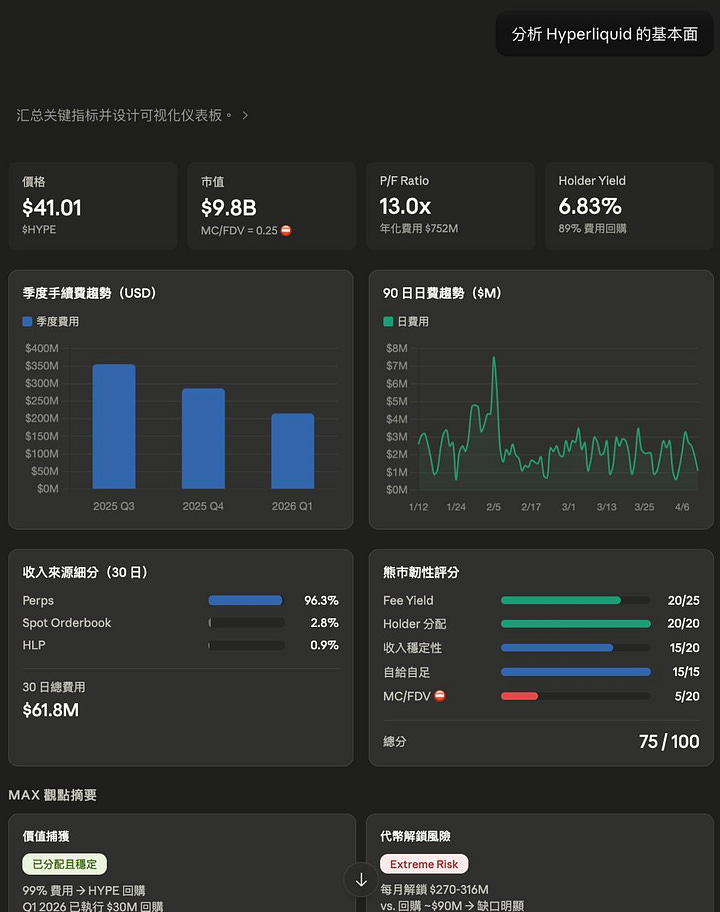Click the 4/6 date label on daily chart
Image resolution: width=720 pixels, height=912 pixels.
pos(682,507)
